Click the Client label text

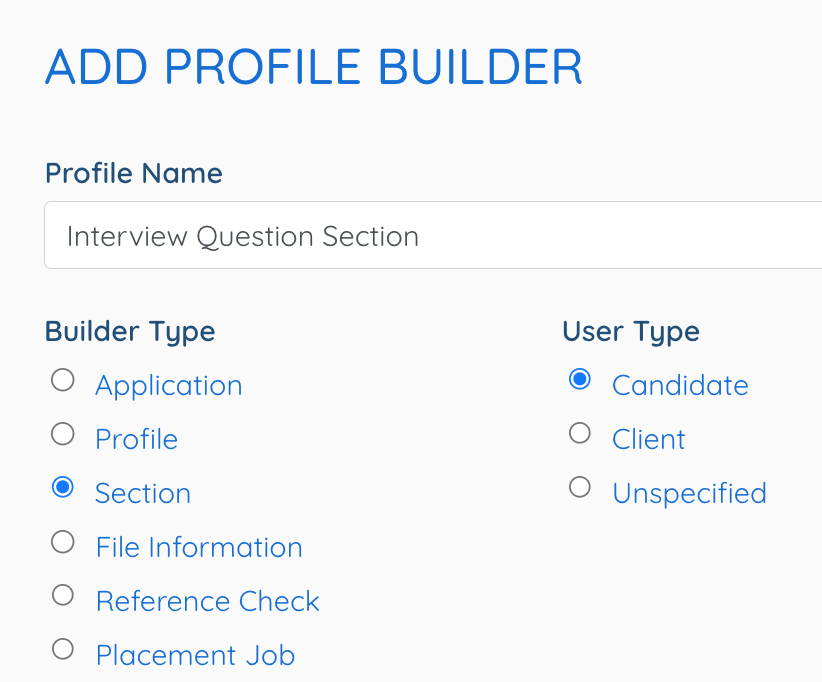[648, 439]
